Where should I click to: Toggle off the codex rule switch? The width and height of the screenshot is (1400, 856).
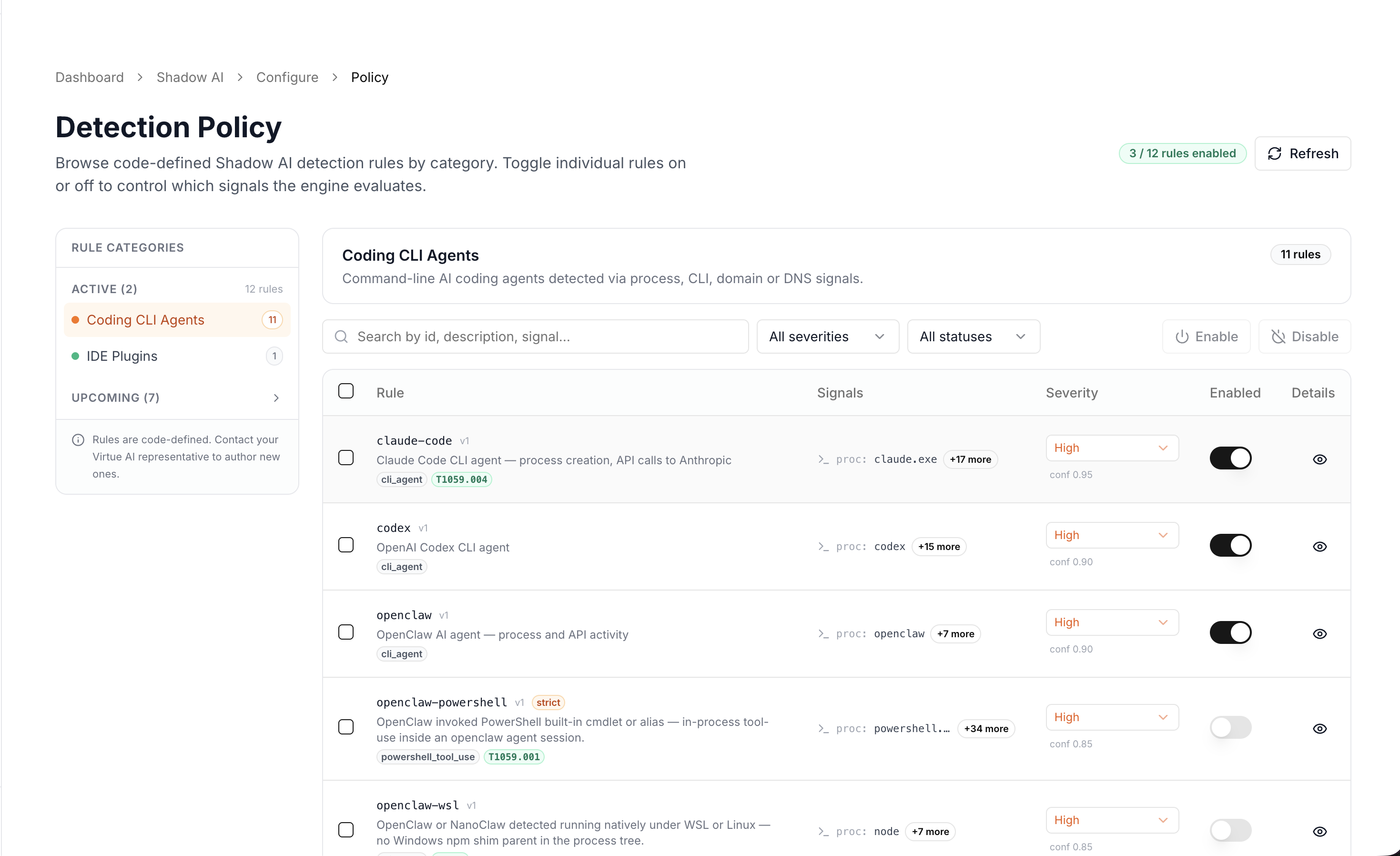1230,545
